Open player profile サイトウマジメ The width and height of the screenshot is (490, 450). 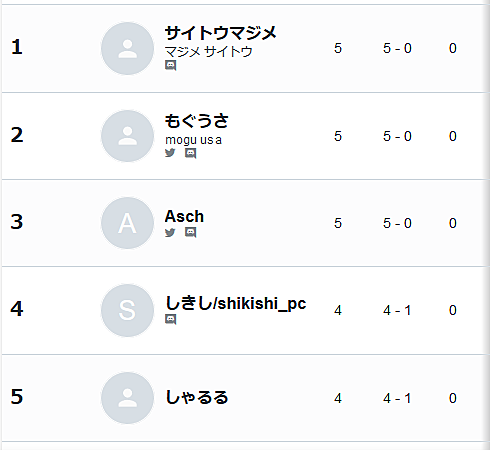coord(221,33)
